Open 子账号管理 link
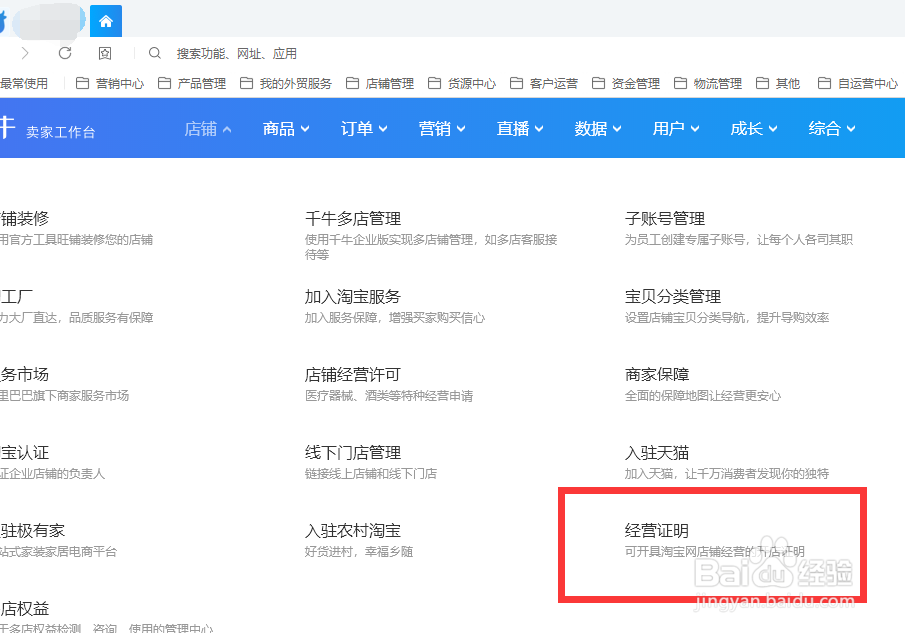The image size is (905, 633). pyautogui.click(x=665, y=219)
